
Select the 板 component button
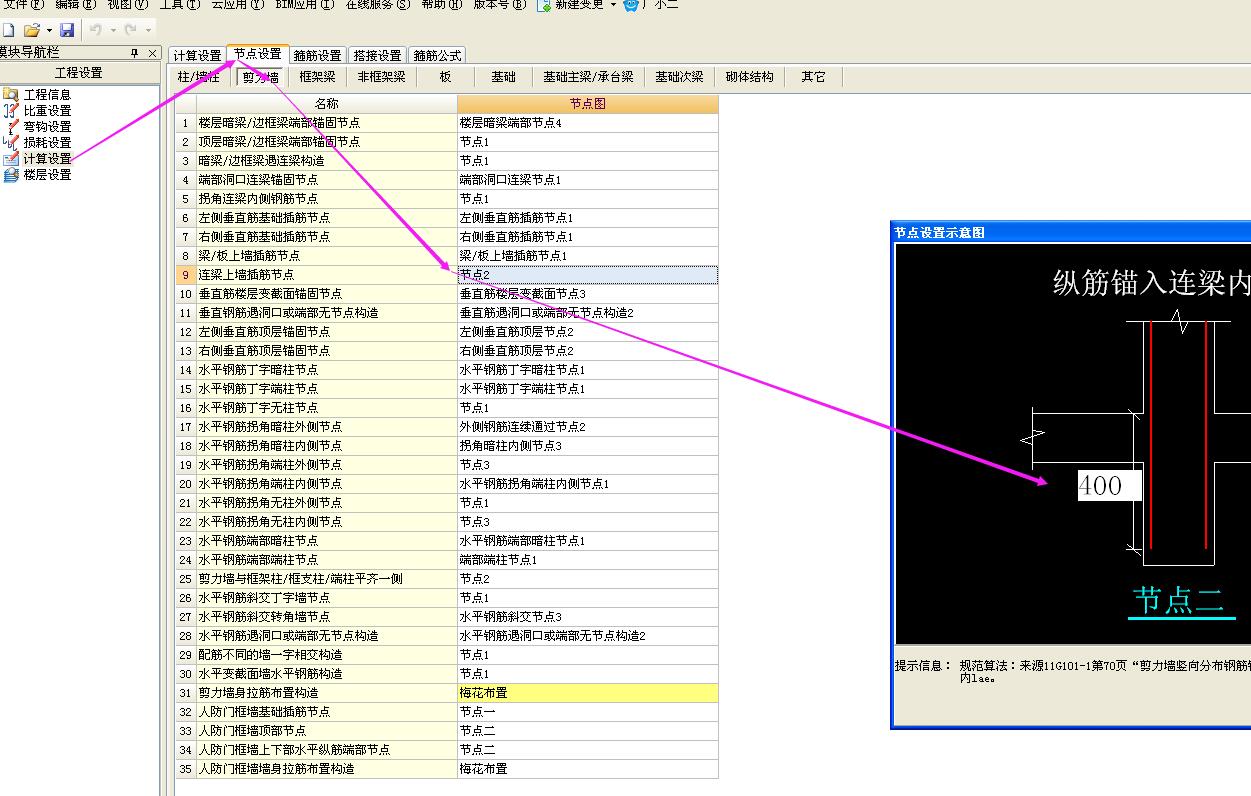pyautogui.click(x=445, y=77)
